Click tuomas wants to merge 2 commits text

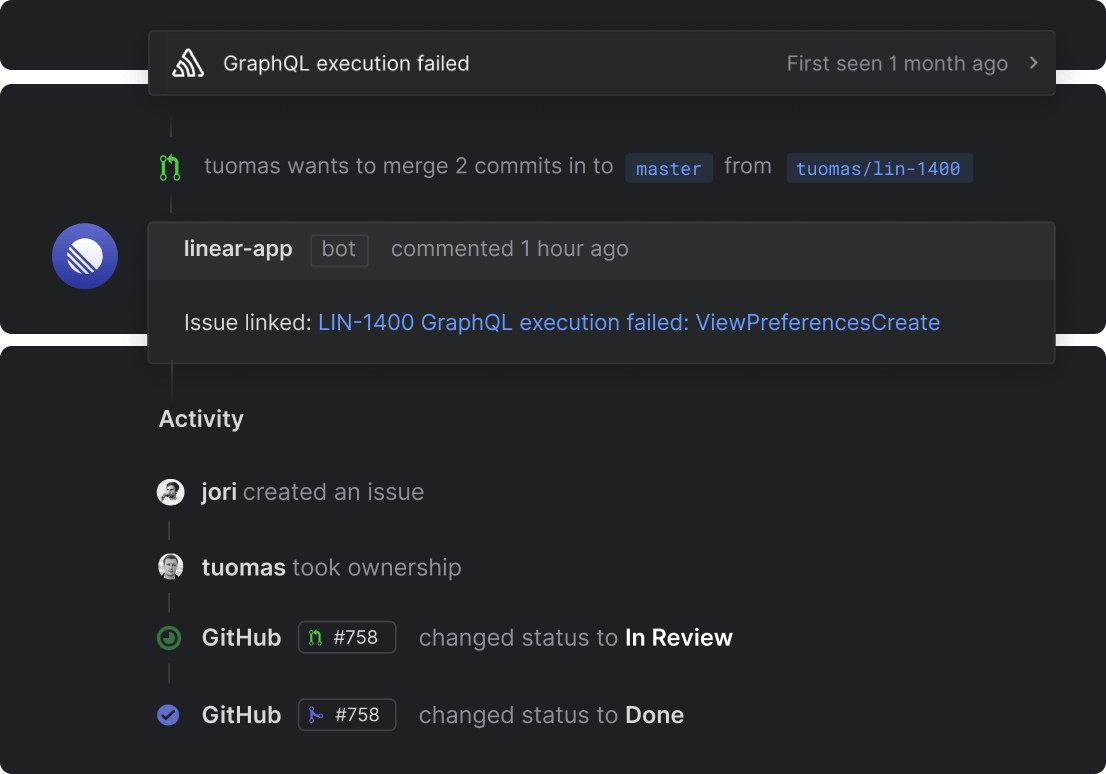coord(408,166)
